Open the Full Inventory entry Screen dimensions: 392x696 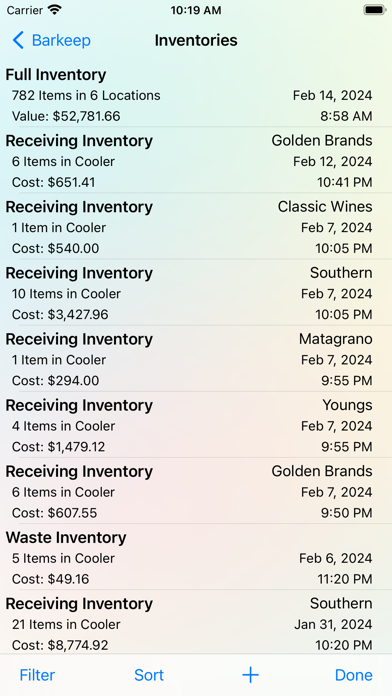pyautogui.click(x=196, y=95)
